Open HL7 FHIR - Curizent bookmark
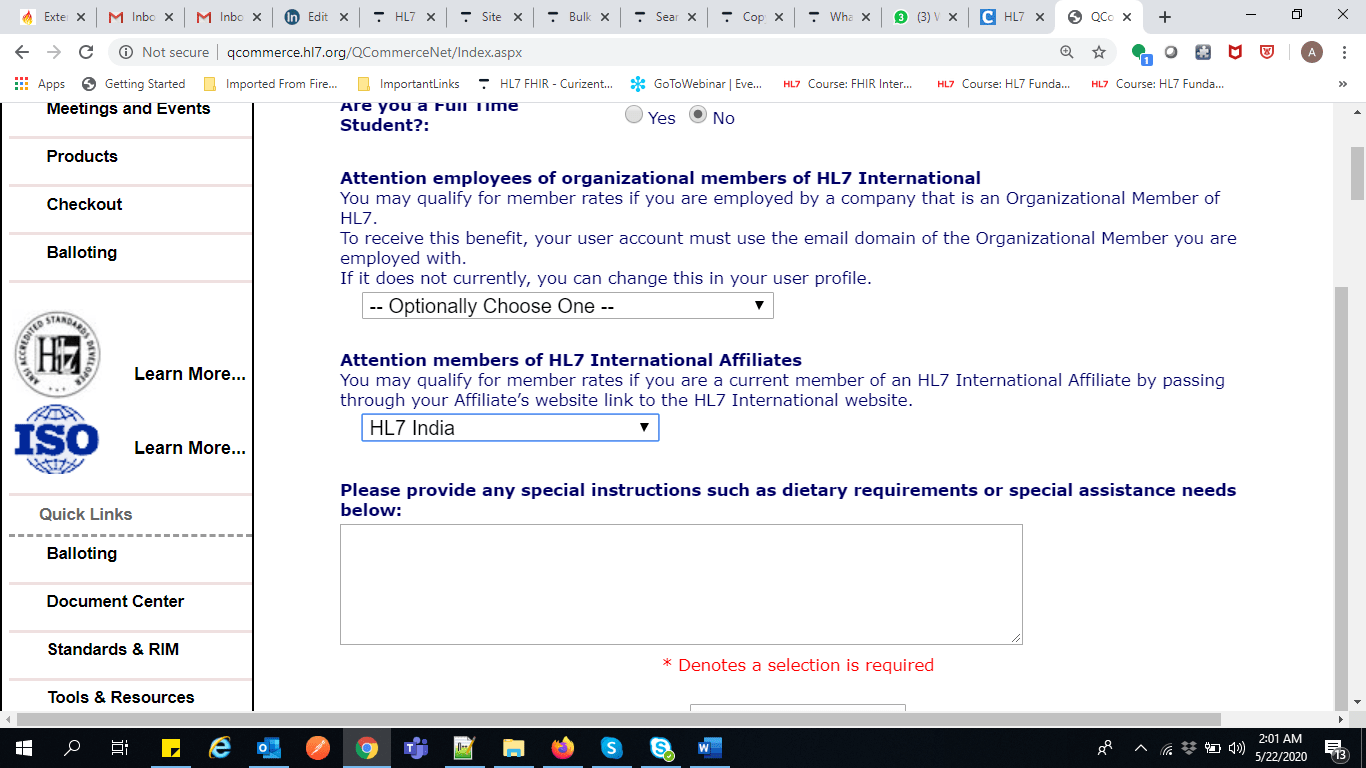Viewport: 1366px width, 768px height. coord(546,84)
